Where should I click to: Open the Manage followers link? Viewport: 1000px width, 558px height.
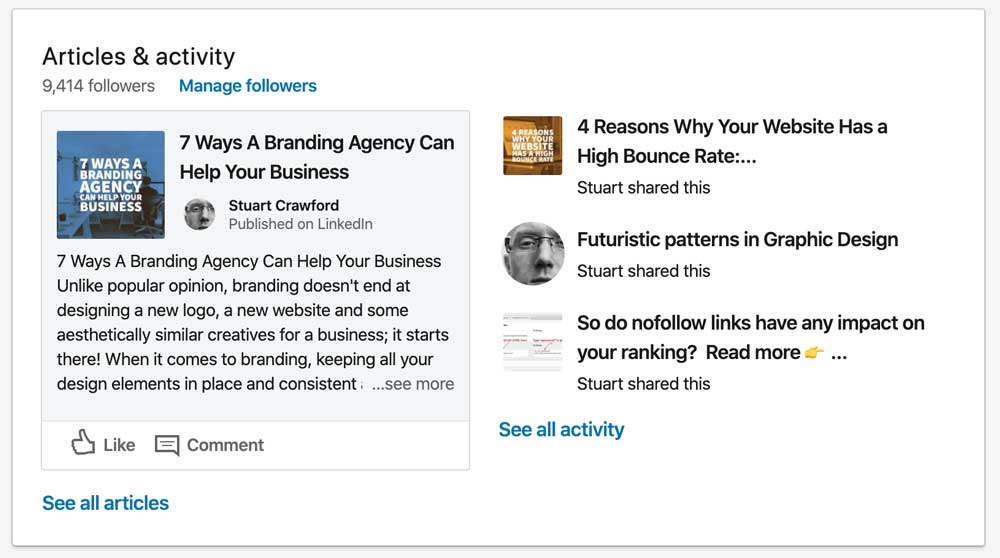coord(247,86)
